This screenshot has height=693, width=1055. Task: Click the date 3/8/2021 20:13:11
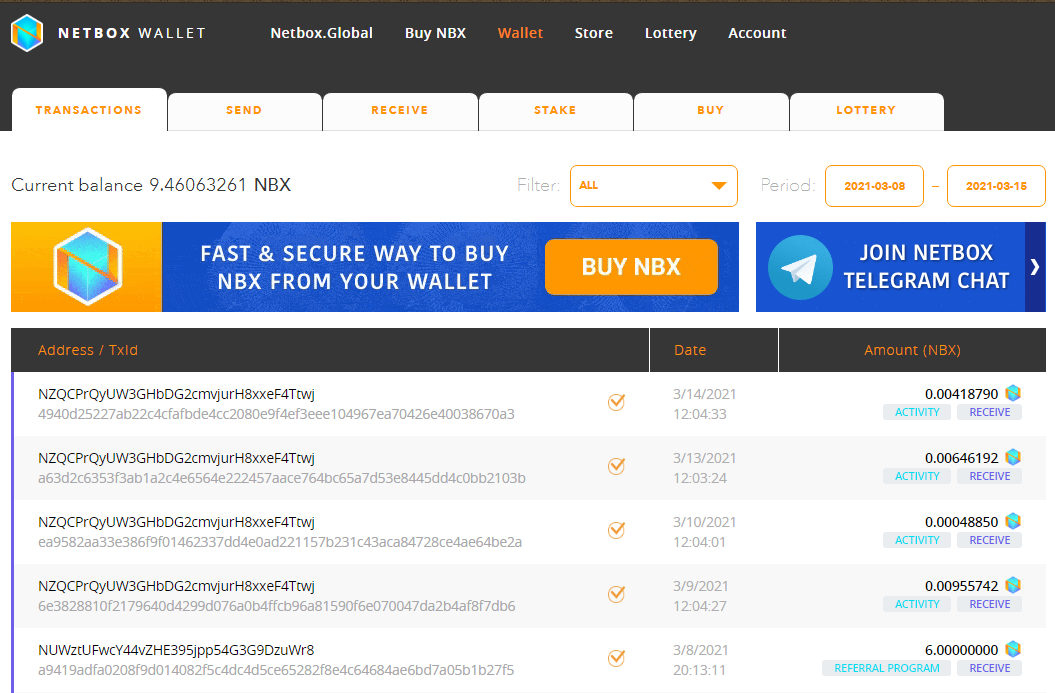click(x=700, y=660)
